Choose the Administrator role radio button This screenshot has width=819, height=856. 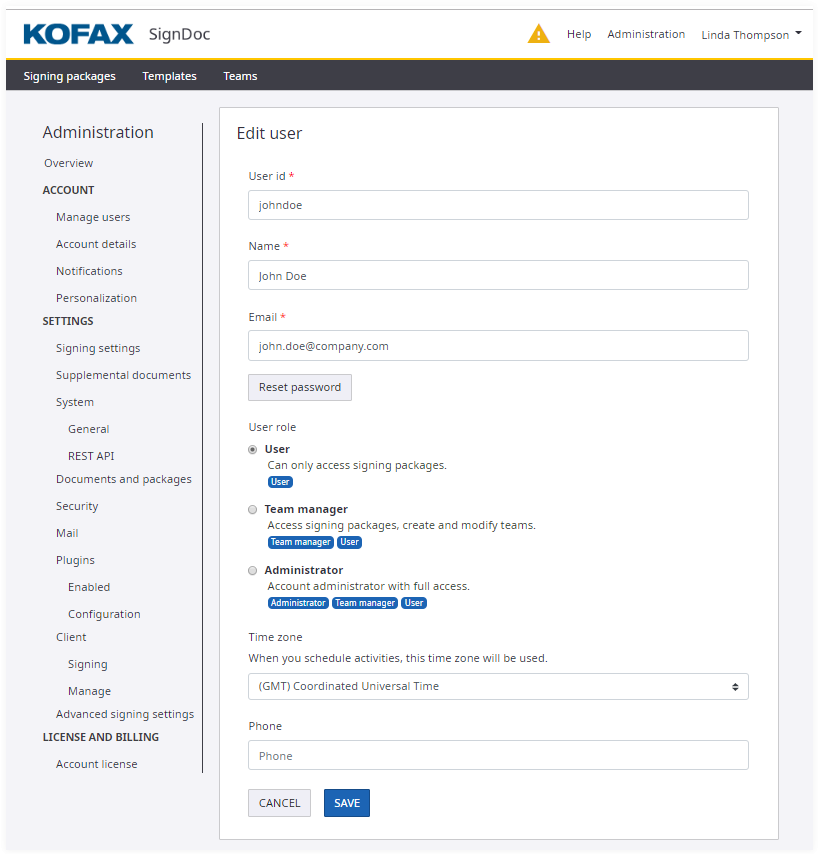253,571
